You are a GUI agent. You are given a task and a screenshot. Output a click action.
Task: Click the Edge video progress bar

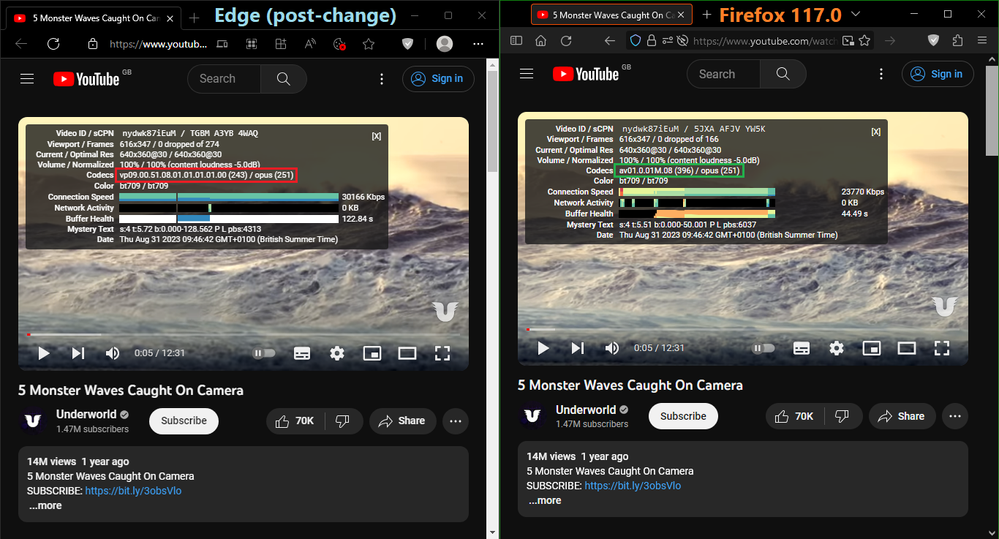click(x=243, y=334)
